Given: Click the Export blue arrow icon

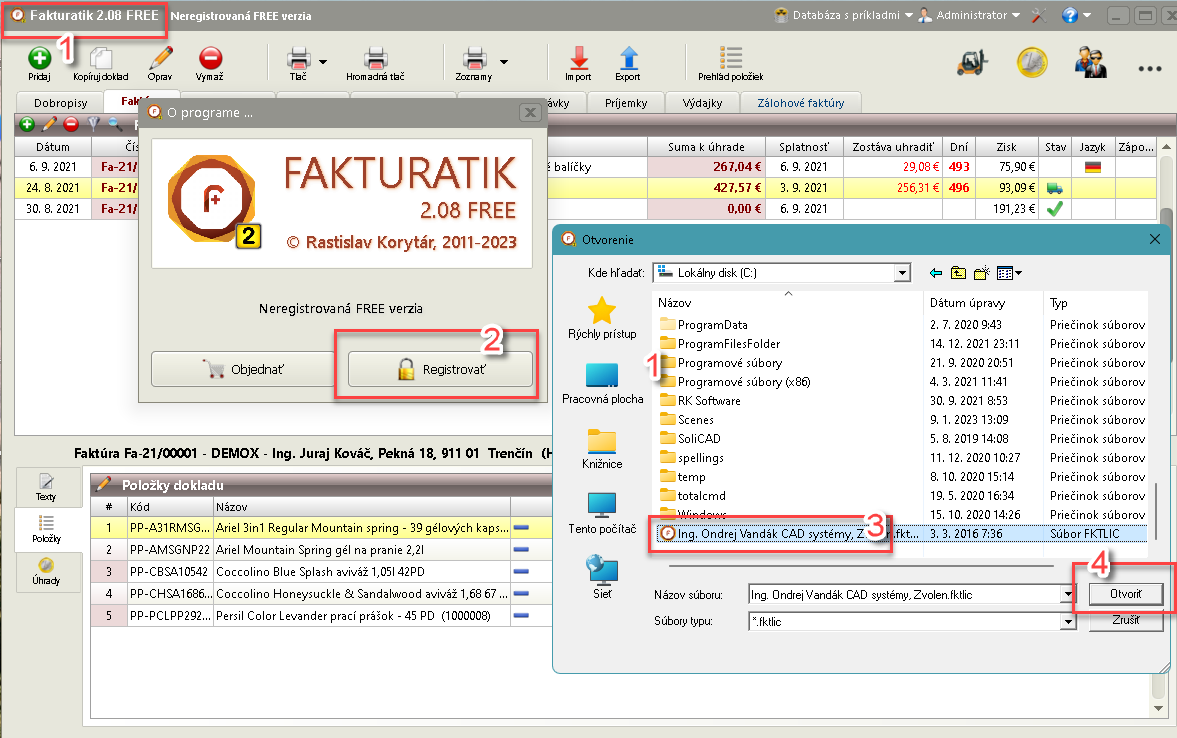Looking at the screenshot, I should [628, 59].
